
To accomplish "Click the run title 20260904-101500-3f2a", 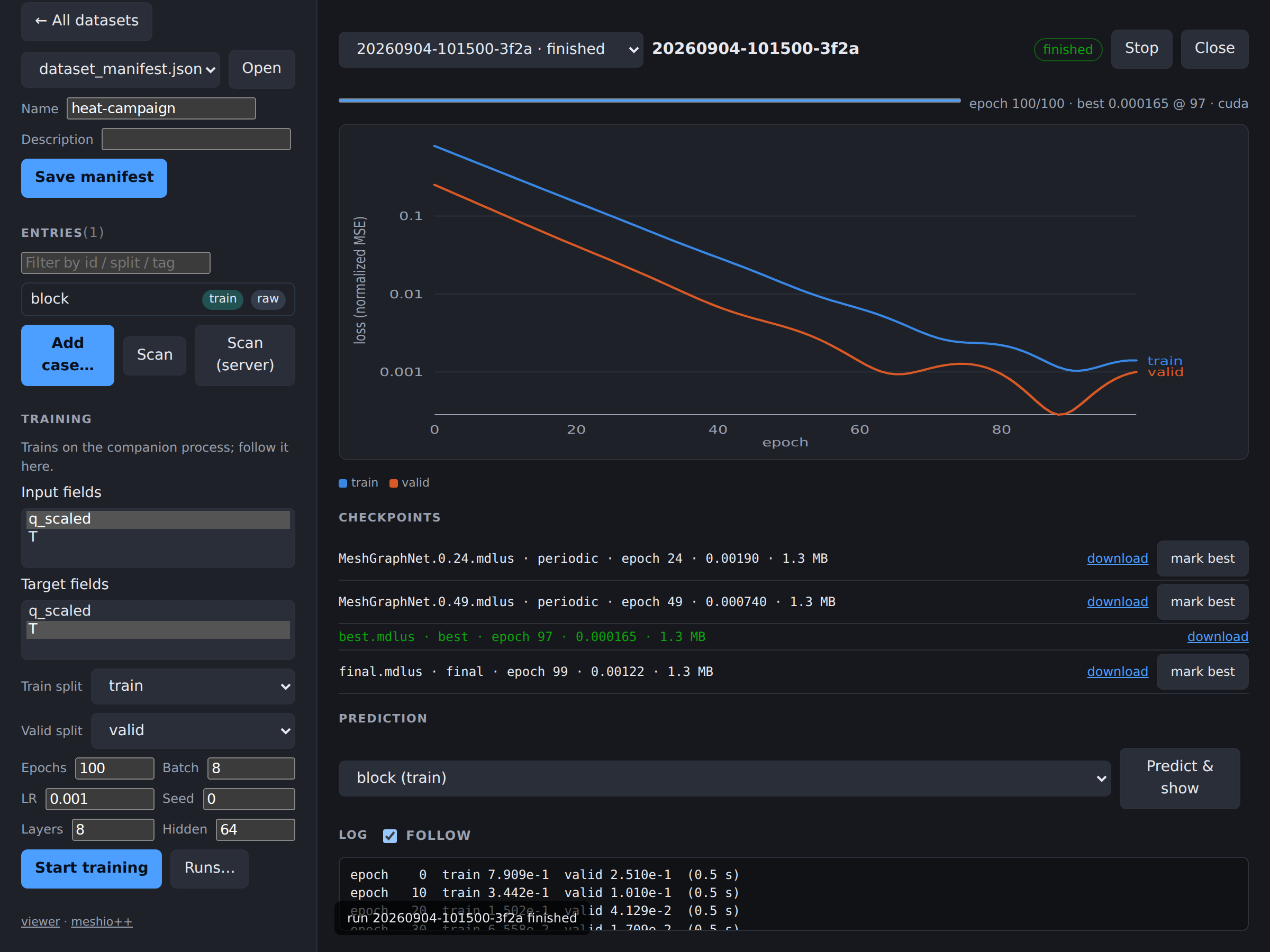I will [756, 49].
